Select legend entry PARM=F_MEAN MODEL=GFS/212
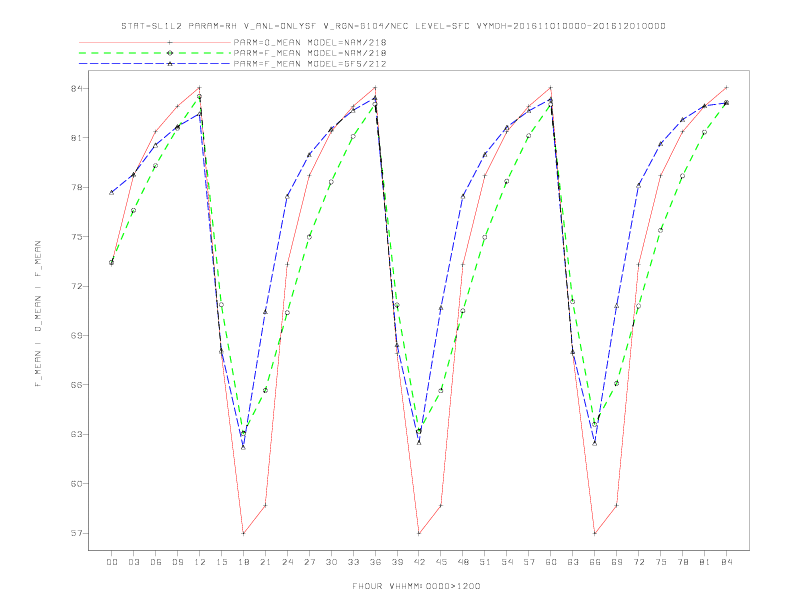The height and width of the screenshot is (612, 792). (x=310, y=64)
